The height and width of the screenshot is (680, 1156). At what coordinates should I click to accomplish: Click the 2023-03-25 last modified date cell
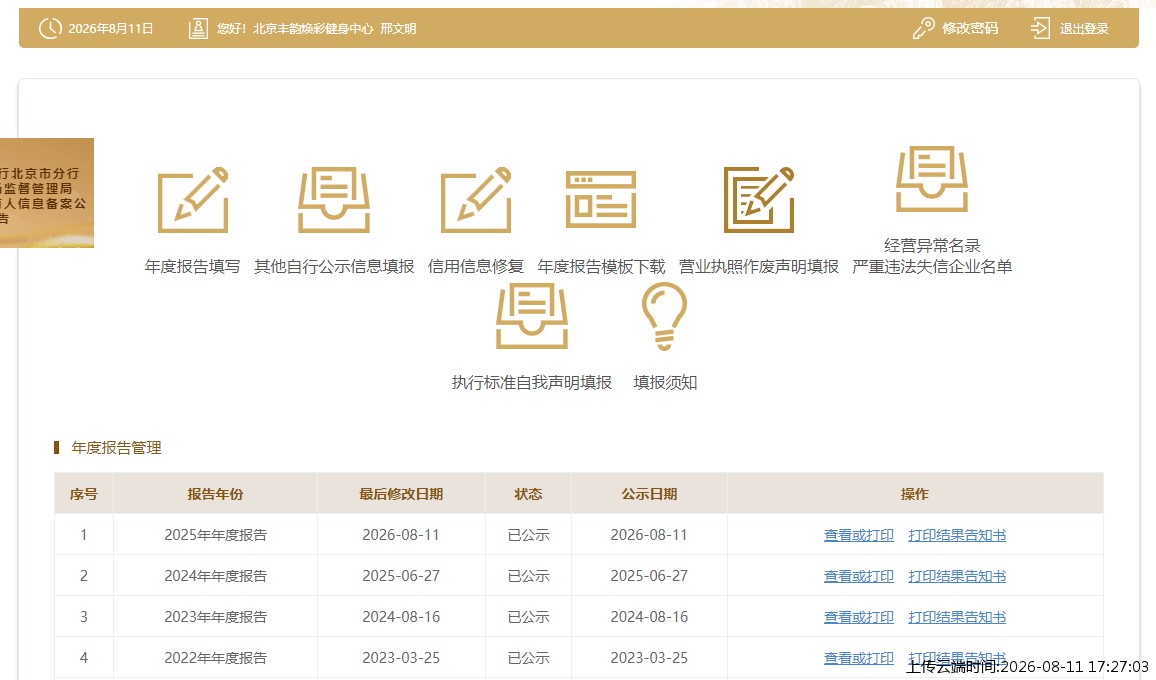tap(401, 658)
